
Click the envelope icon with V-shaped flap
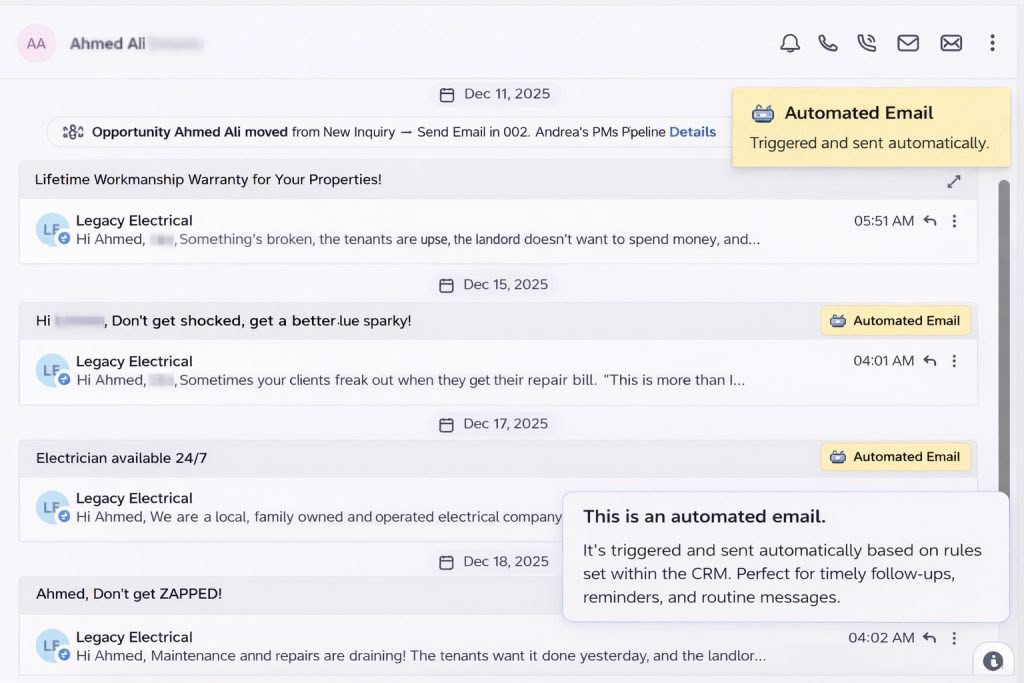[x=908, y=43]
